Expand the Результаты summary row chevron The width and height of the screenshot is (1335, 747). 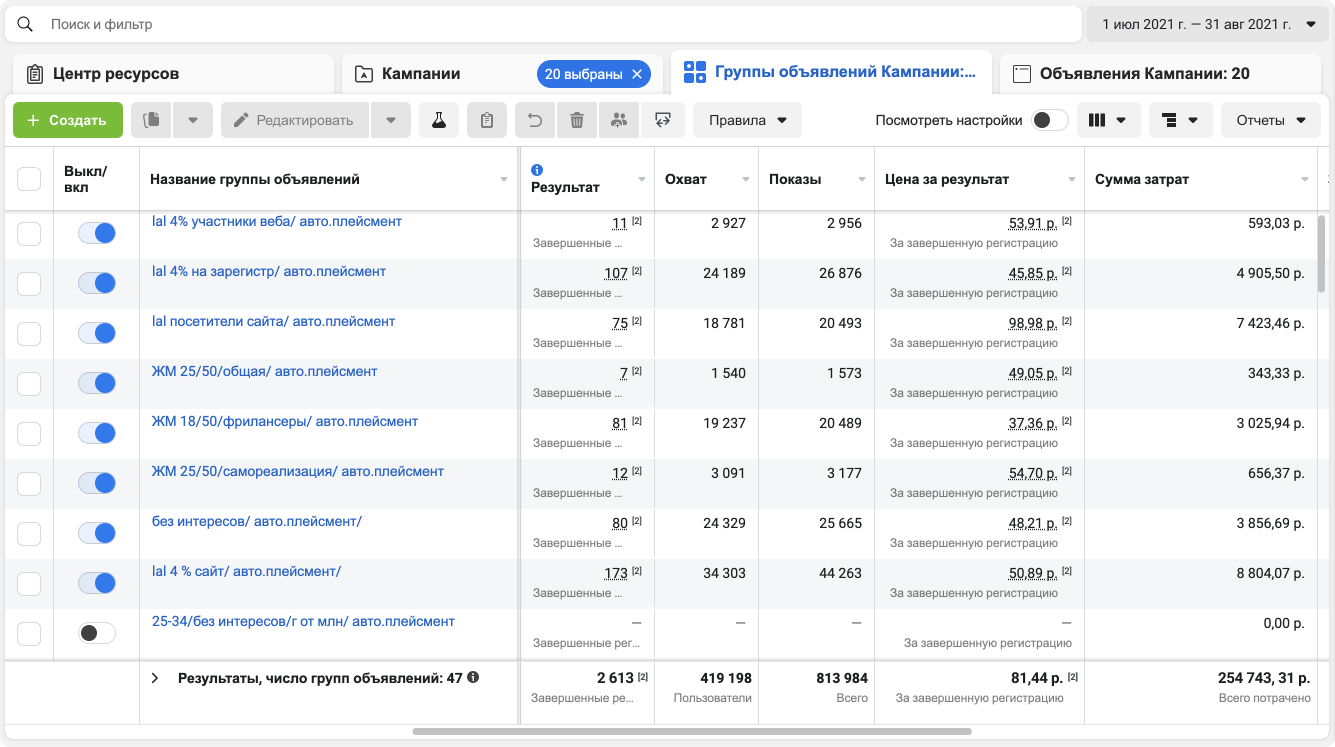pyautogui.click(x=155, y=678)
